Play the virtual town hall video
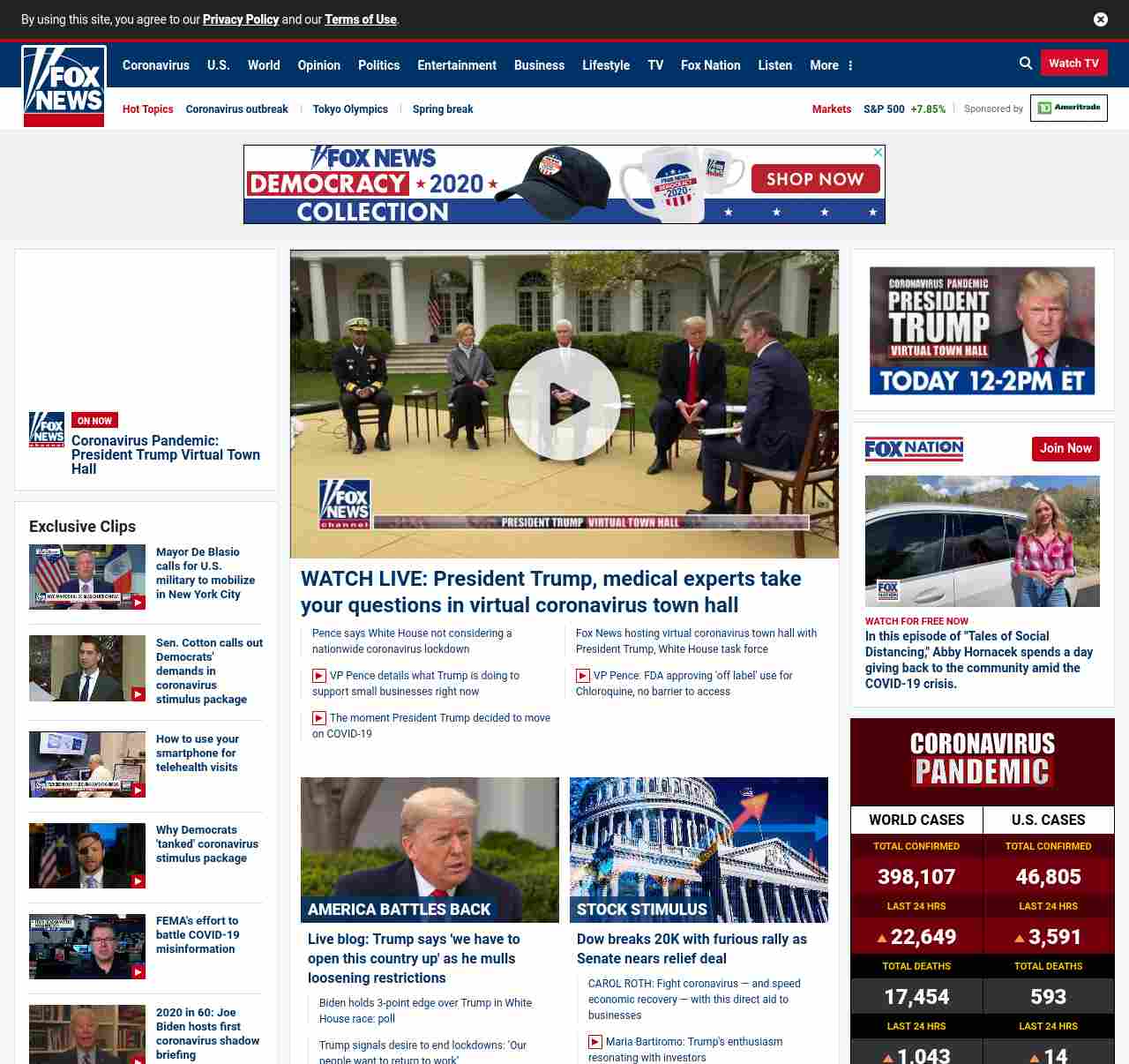Screen dimensions: 1129x1064 coord(564,404)
